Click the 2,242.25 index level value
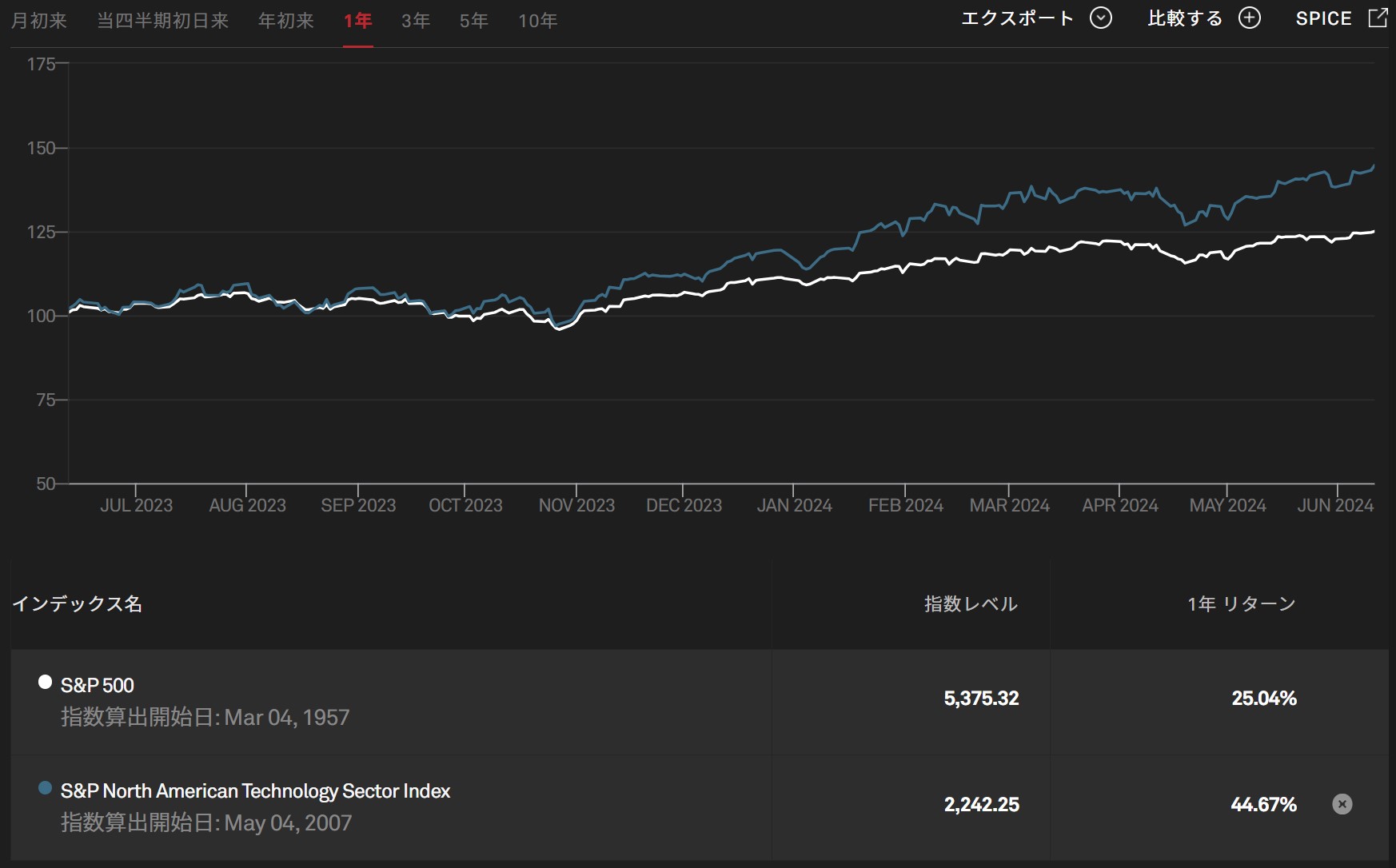 [981, 805]
